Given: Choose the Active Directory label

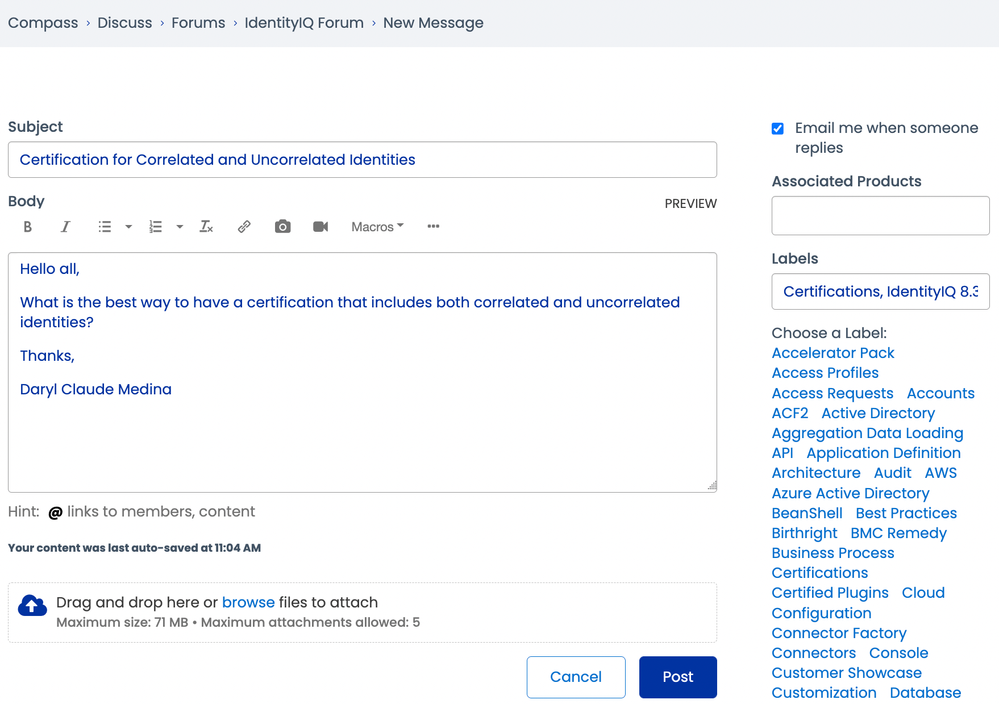Looking at the screenshot, I should pos(878,413).
